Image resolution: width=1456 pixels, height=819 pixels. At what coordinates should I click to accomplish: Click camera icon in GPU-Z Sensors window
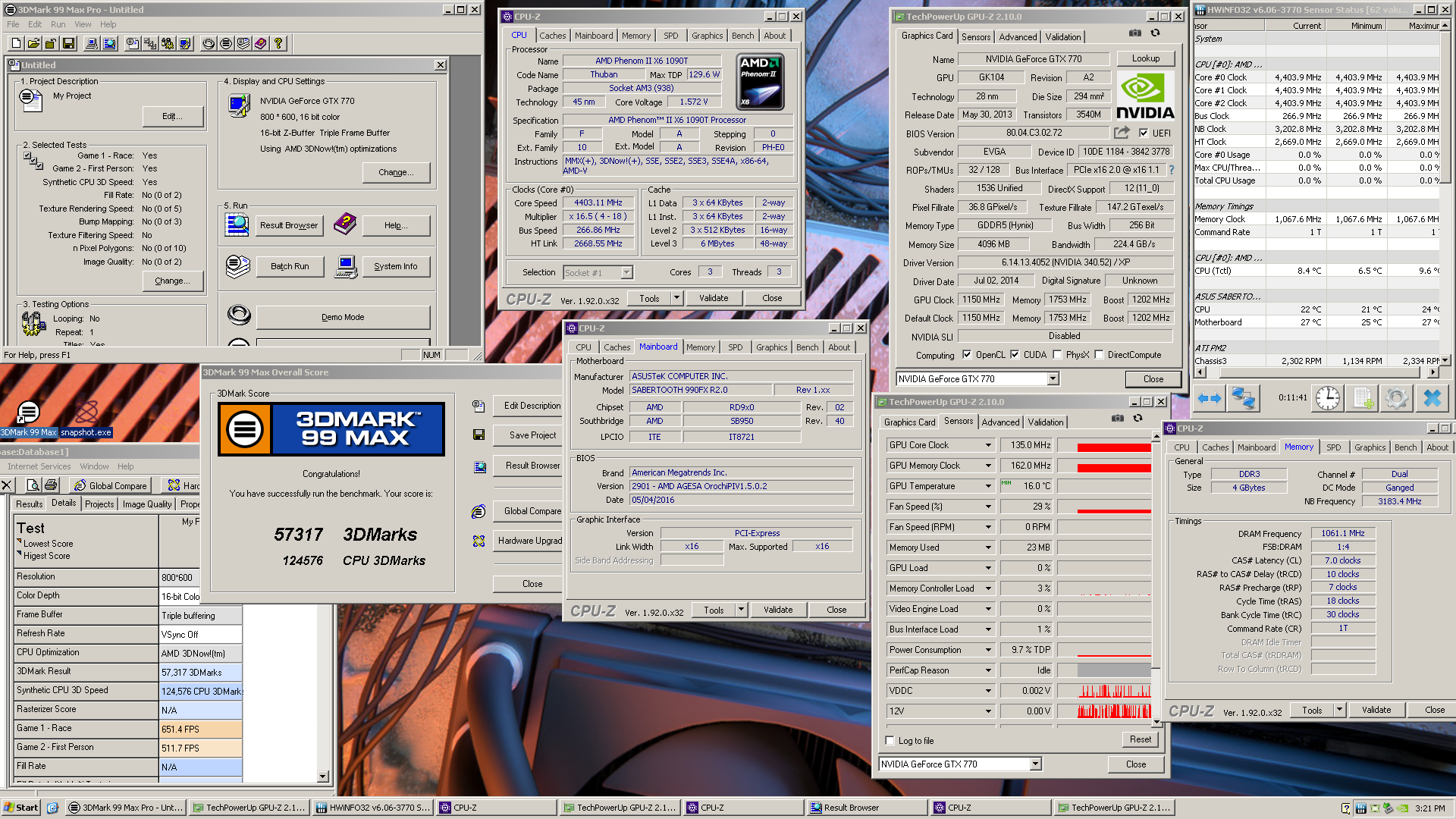(1117, 418)
